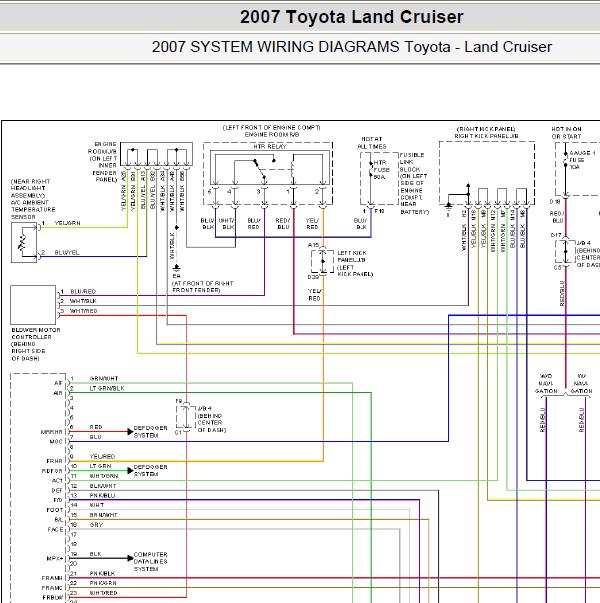Select the "2007 SYSTEM WIRING DIAGRAMS" subtitle line
600x603 pixels.
point(352,47)
